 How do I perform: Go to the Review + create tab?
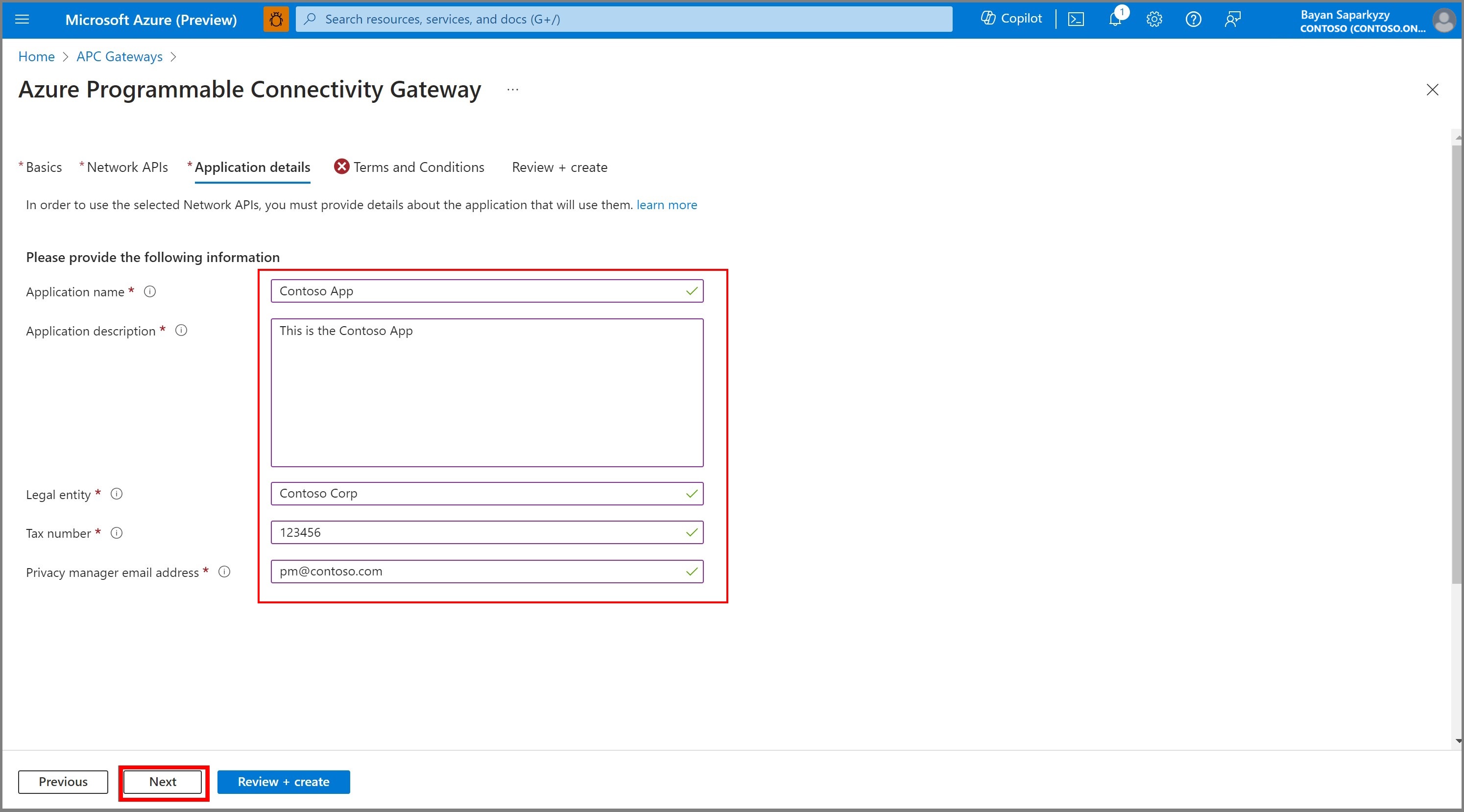560,167
